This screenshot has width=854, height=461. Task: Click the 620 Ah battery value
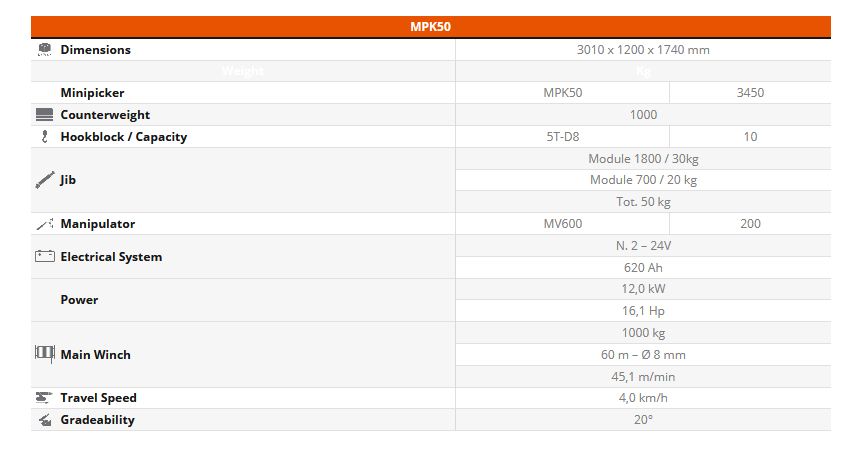(643, 268)
